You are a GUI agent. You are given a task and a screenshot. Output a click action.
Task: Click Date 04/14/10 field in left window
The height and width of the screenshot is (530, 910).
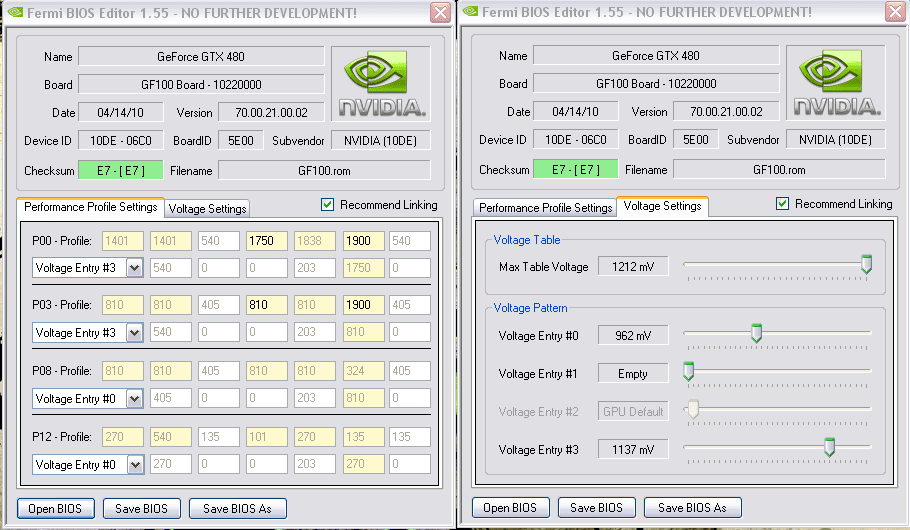(x=121, y=113)
